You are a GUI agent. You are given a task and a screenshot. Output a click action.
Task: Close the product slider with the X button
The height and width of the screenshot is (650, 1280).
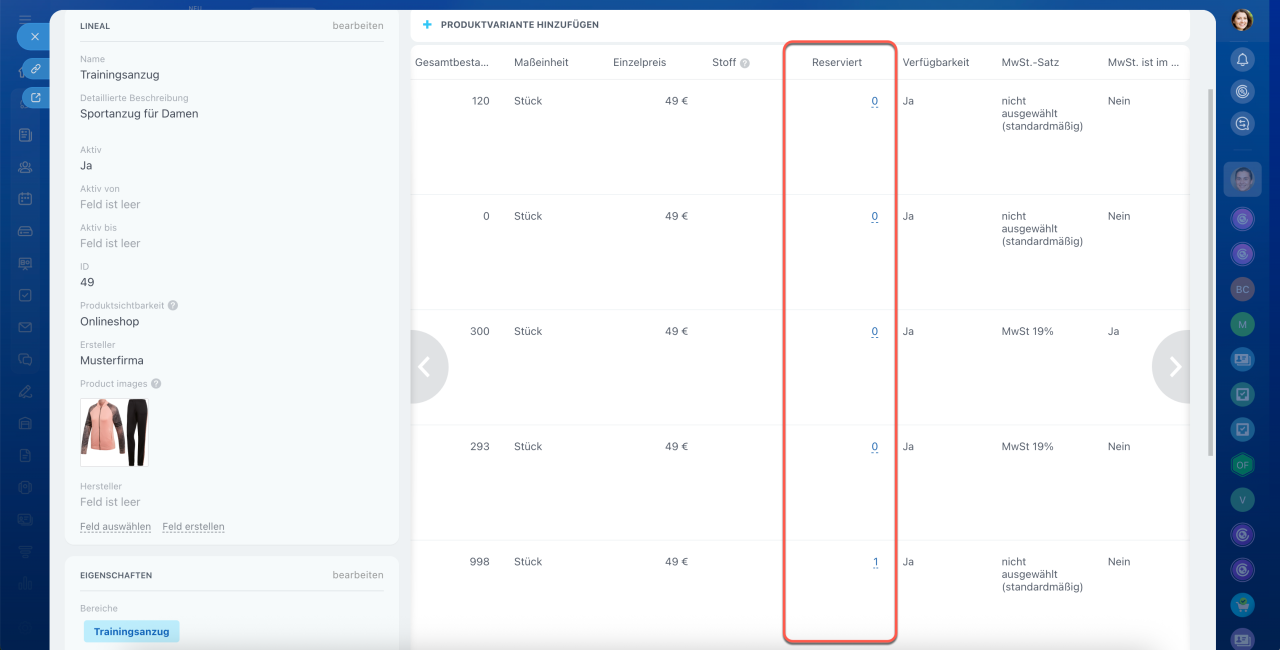[x=34, y=36]
